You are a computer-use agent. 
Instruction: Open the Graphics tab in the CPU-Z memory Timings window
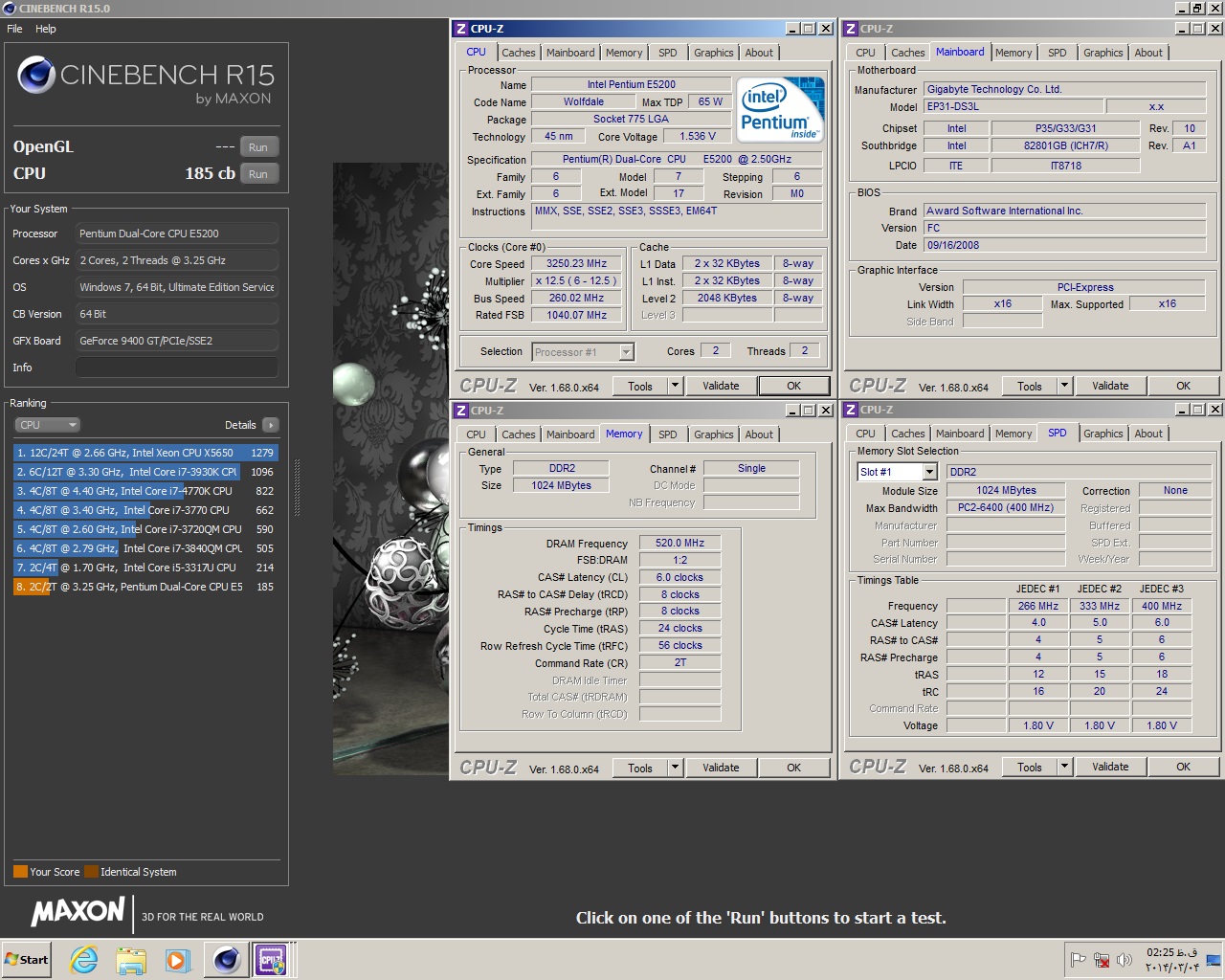pyautogui.click(x=714, y=434)
